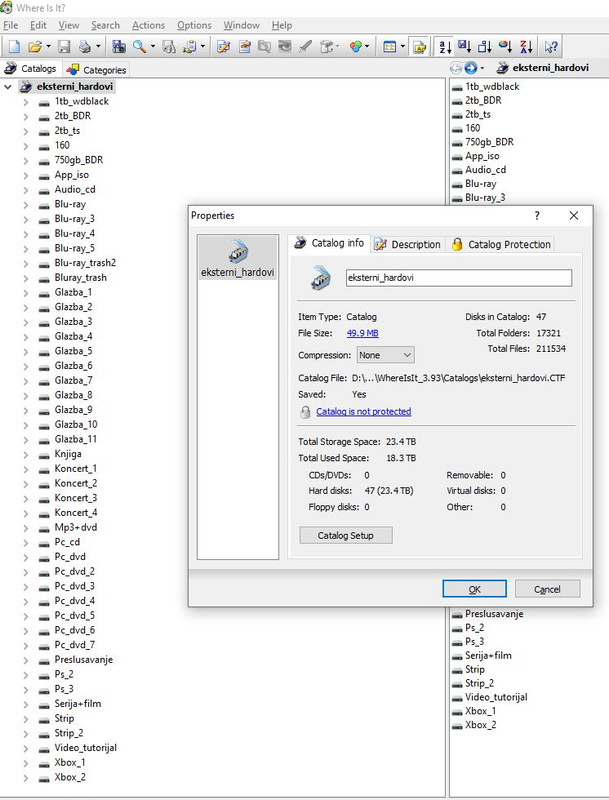The image size is (609, 800).
Task: Open the dropdown arrow next to Open folder
Action: click(x=48, y=47)
